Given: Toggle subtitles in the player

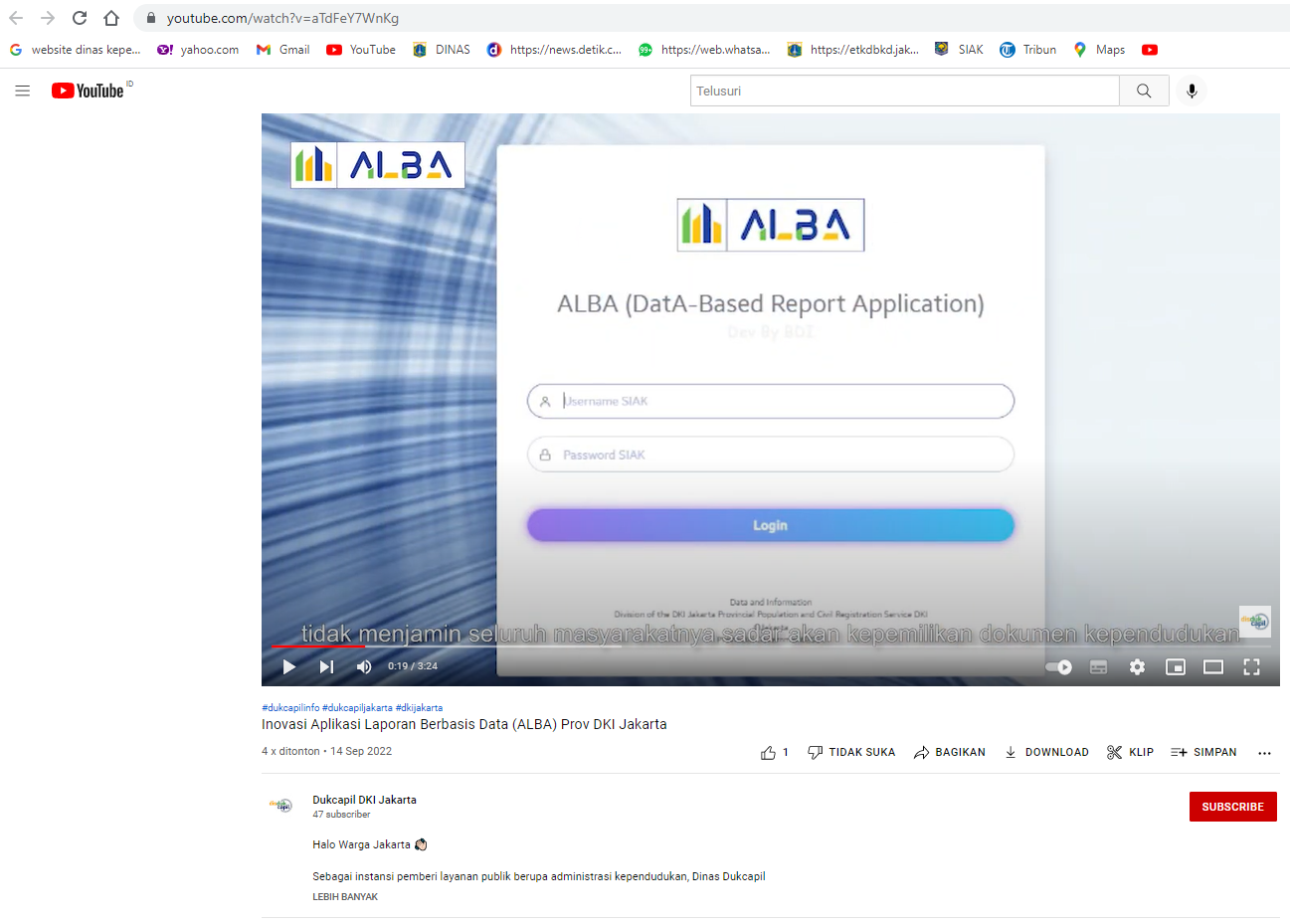Looking at the screenshot, I should click(1098, 667).
